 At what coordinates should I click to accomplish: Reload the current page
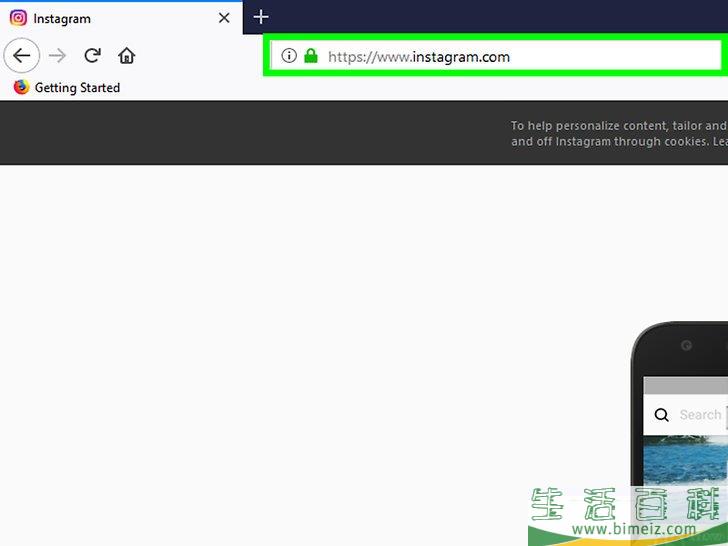click(92, 56)
